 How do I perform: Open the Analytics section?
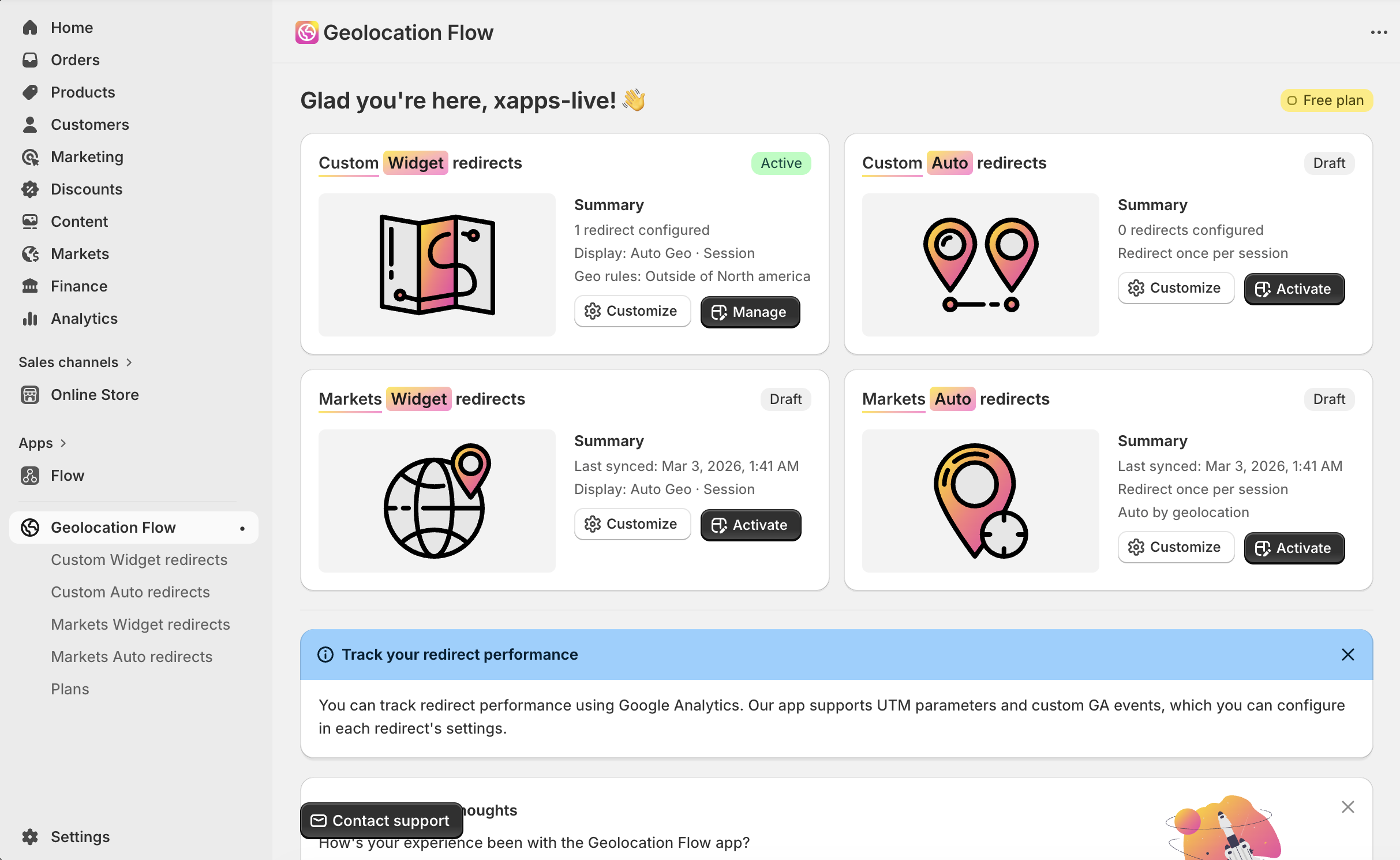tap(84, 318)
